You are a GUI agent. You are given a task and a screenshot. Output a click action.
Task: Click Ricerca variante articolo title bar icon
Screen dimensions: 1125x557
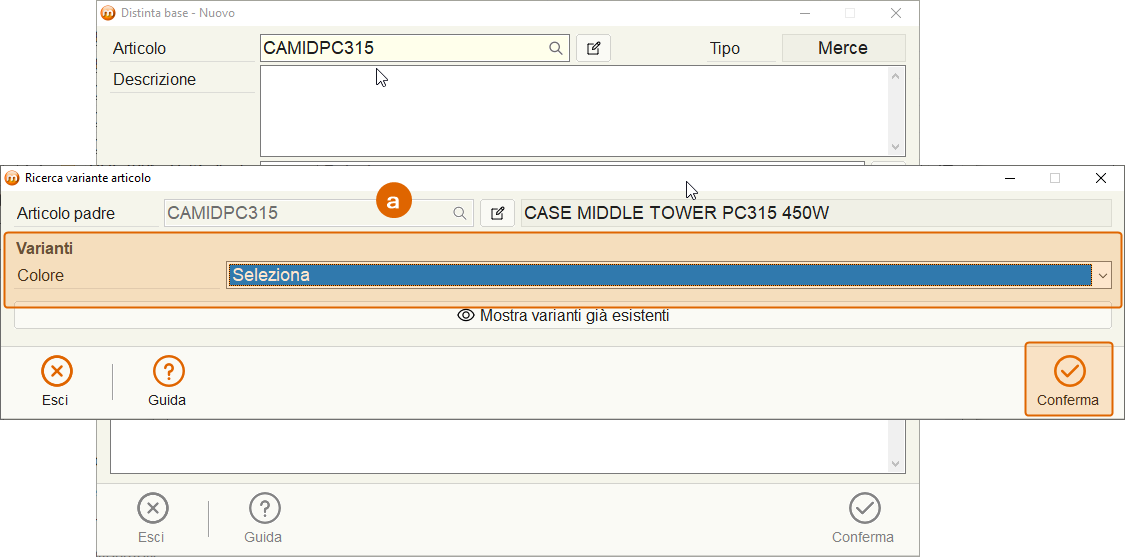12,178
